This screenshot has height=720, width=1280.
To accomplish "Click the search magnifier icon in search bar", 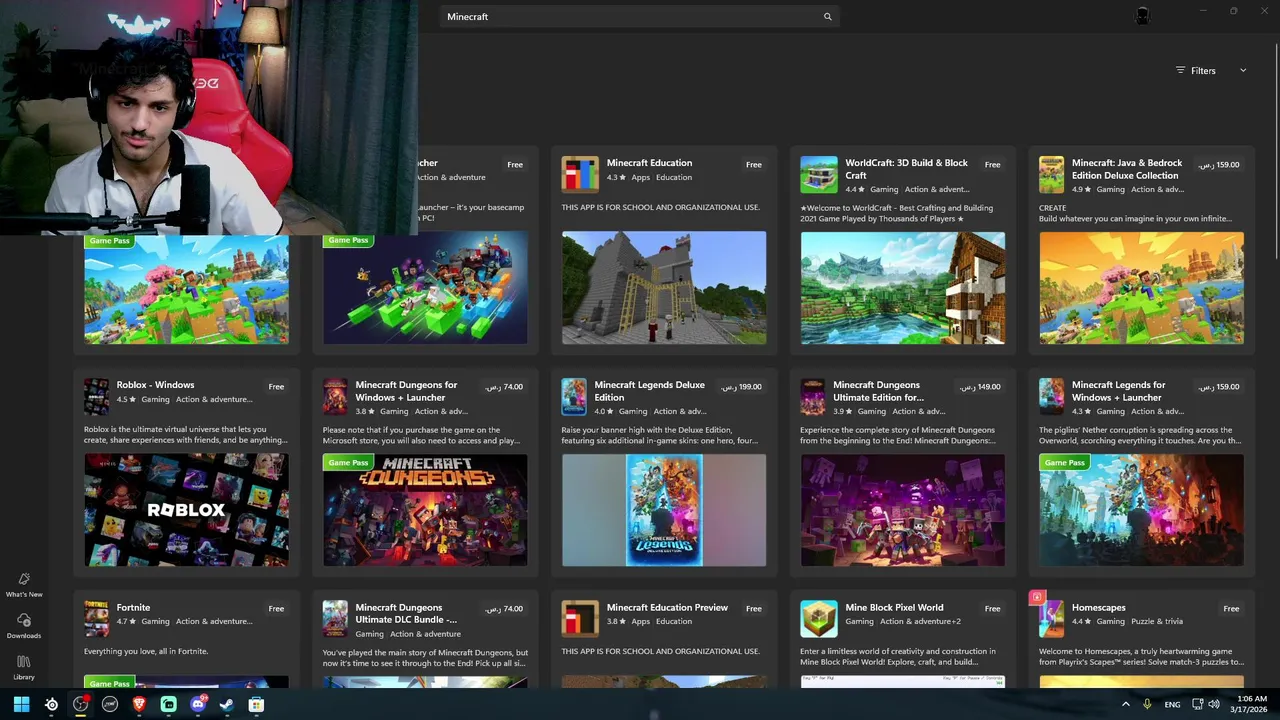I will (827, 17).
